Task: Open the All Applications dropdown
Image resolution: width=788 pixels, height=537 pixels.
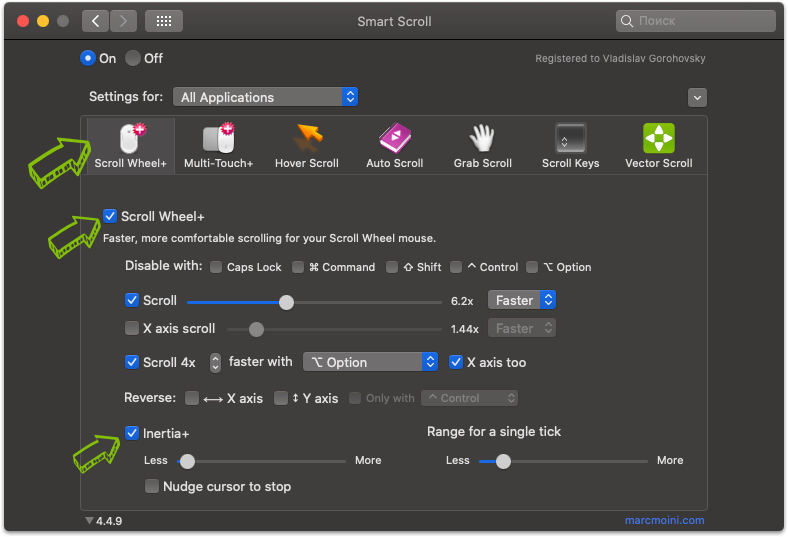Action: coord(265,96)
